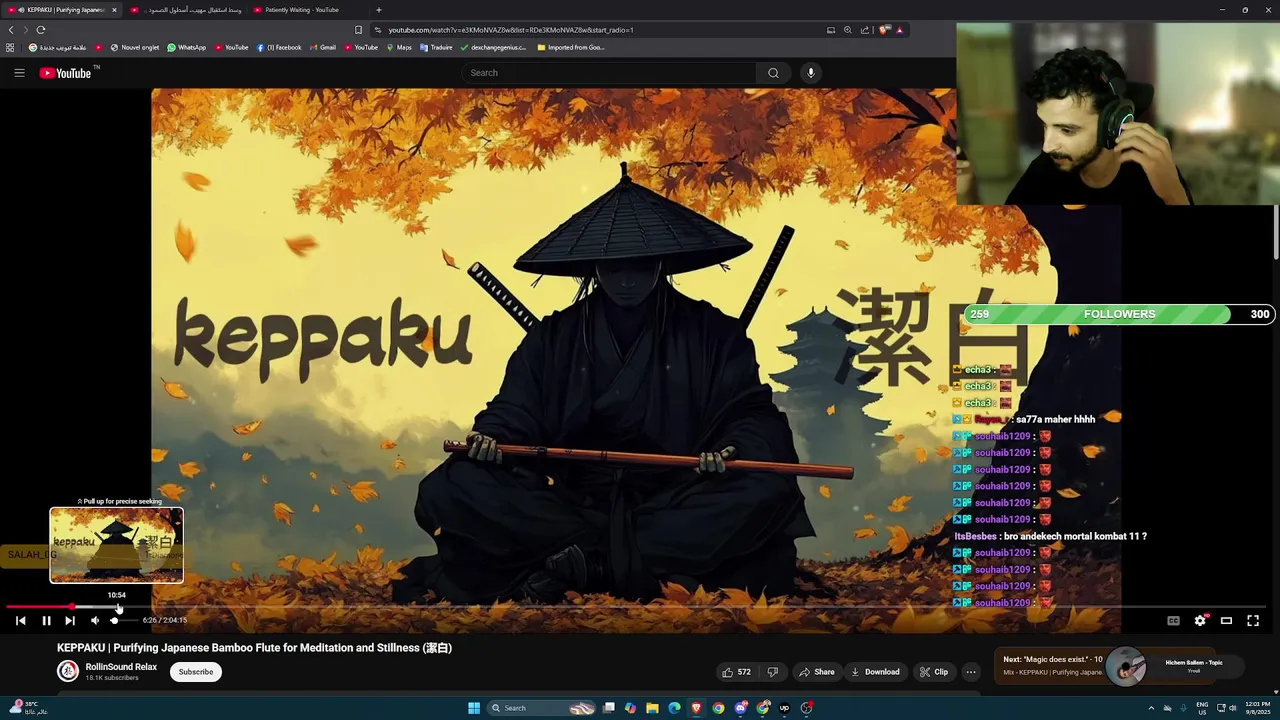
Task: Pause the video
Action: (46, 621)
